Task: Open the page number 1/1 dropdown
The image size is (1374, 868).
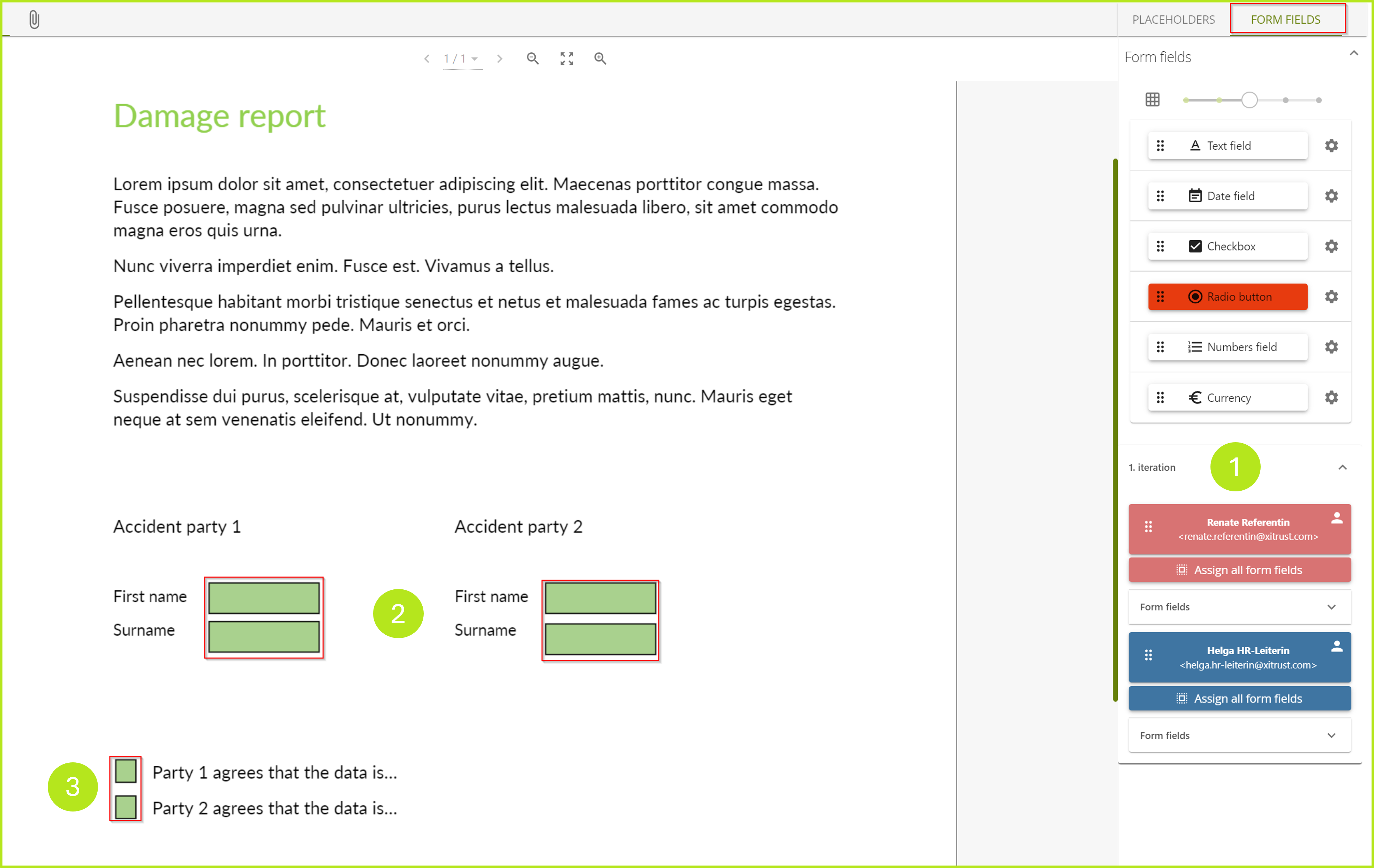Action: pos(462,58)
